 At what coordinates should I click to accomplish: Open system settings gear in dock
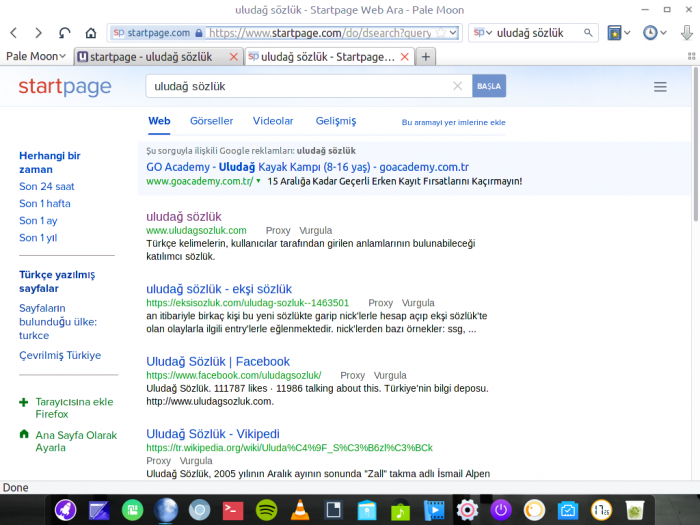(467, 510)
